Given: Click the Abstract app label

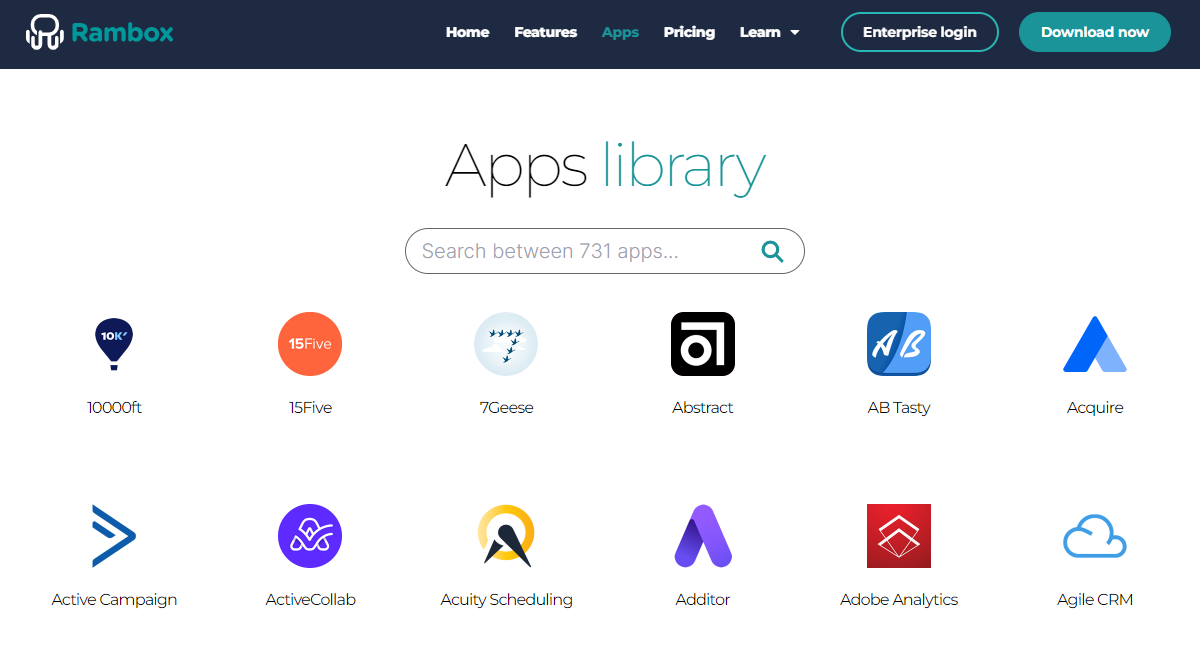Looking at the screenshot, I should 703,408.
